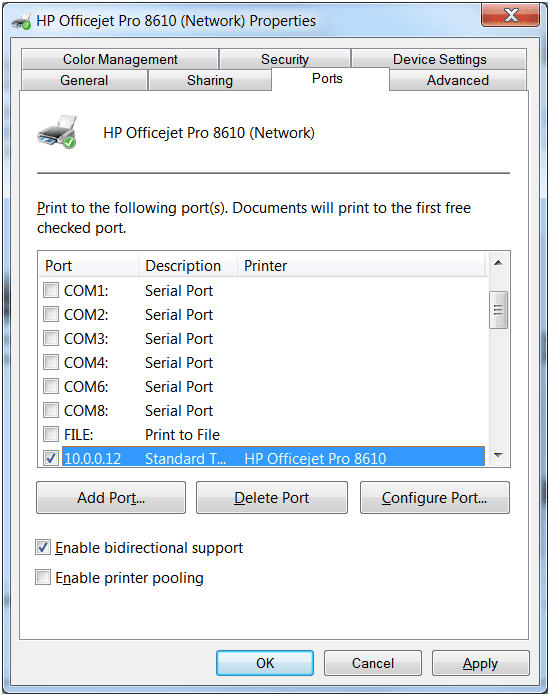The image size is (550, 696).
Task: Click the large HP Officejet printer icon
Action: tap(57, 132)
